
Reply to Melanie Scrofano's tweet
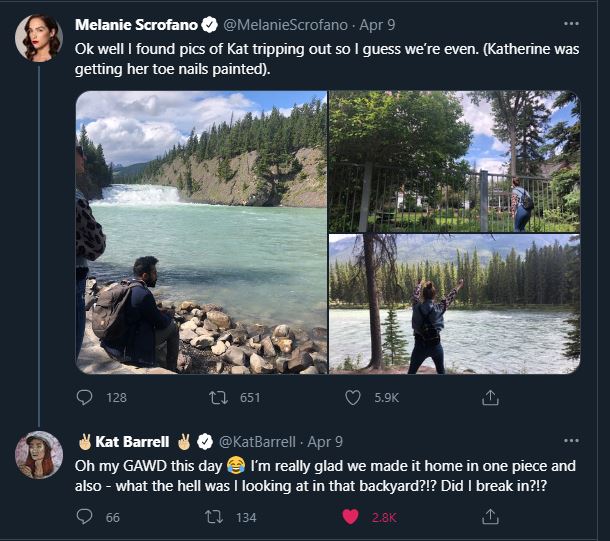click(x=85, y=397)
